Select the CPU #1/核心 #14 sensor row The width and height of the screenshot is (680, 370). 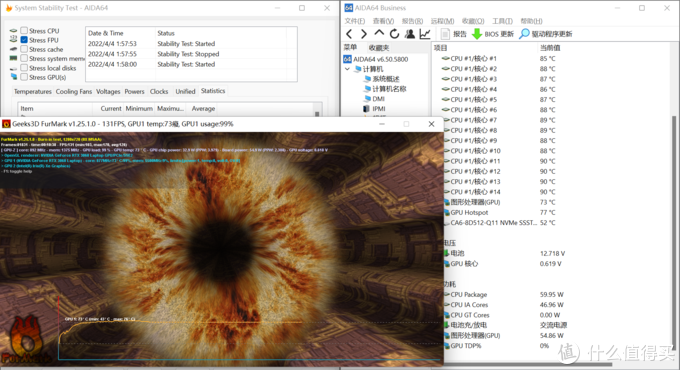pyautogui.click(x=498, y=192)
